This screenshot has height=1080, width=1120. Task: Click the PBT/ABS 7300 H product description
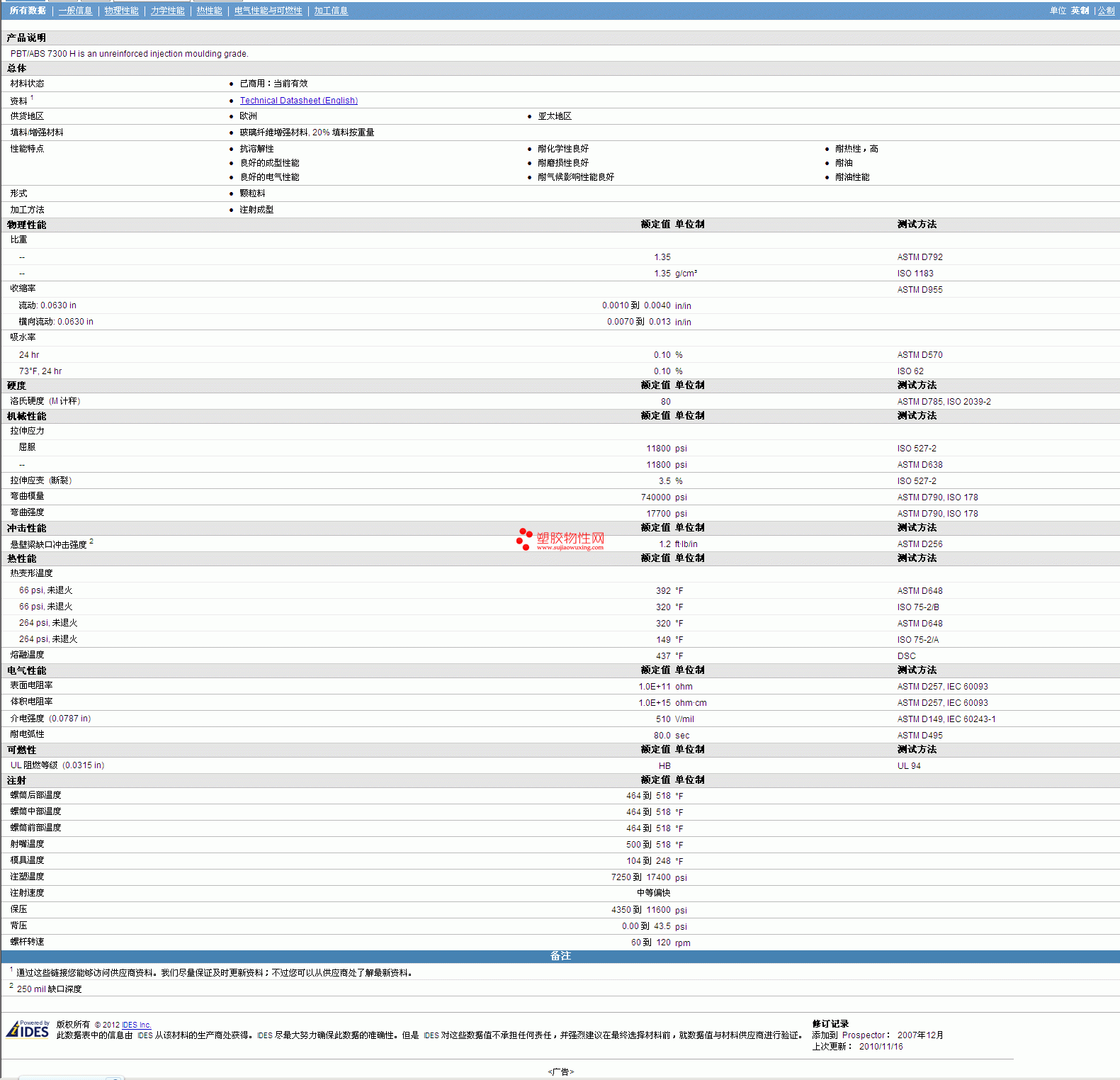[130, 54]
